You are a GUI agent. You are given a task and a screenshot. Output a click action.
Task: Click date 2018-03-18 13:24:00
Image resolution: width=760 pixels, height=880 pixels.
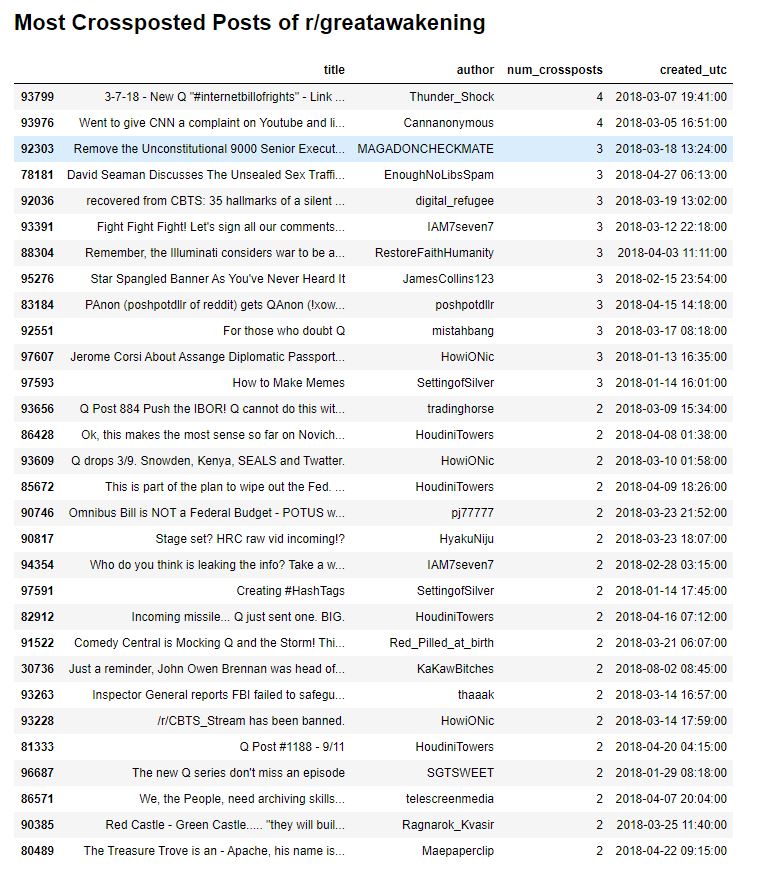(x=671, y=149)
